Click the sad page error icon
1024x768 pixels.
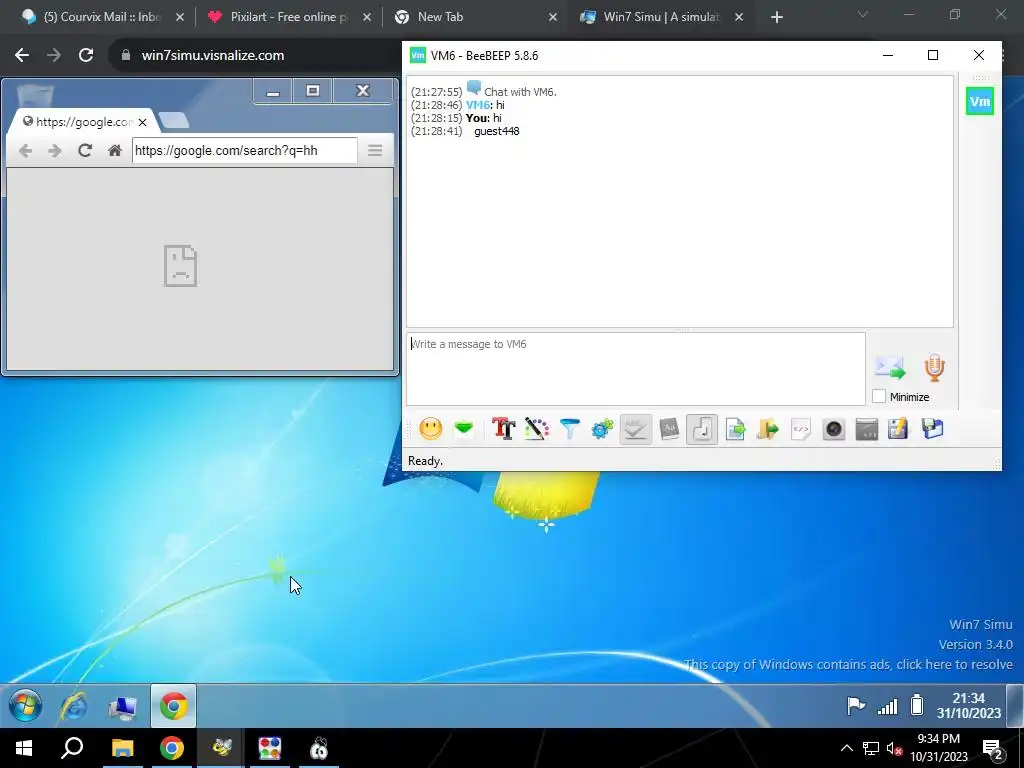click(x=180, y=266)
